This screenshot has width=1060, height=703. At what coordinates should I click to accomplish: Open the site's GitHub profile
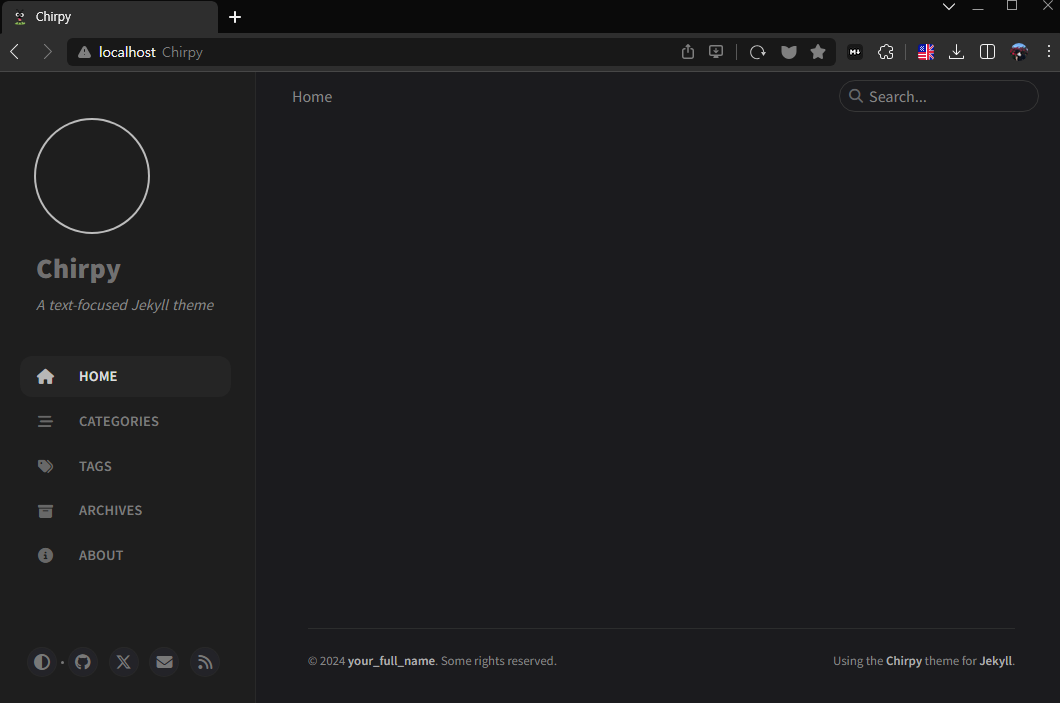pos(83,662)
